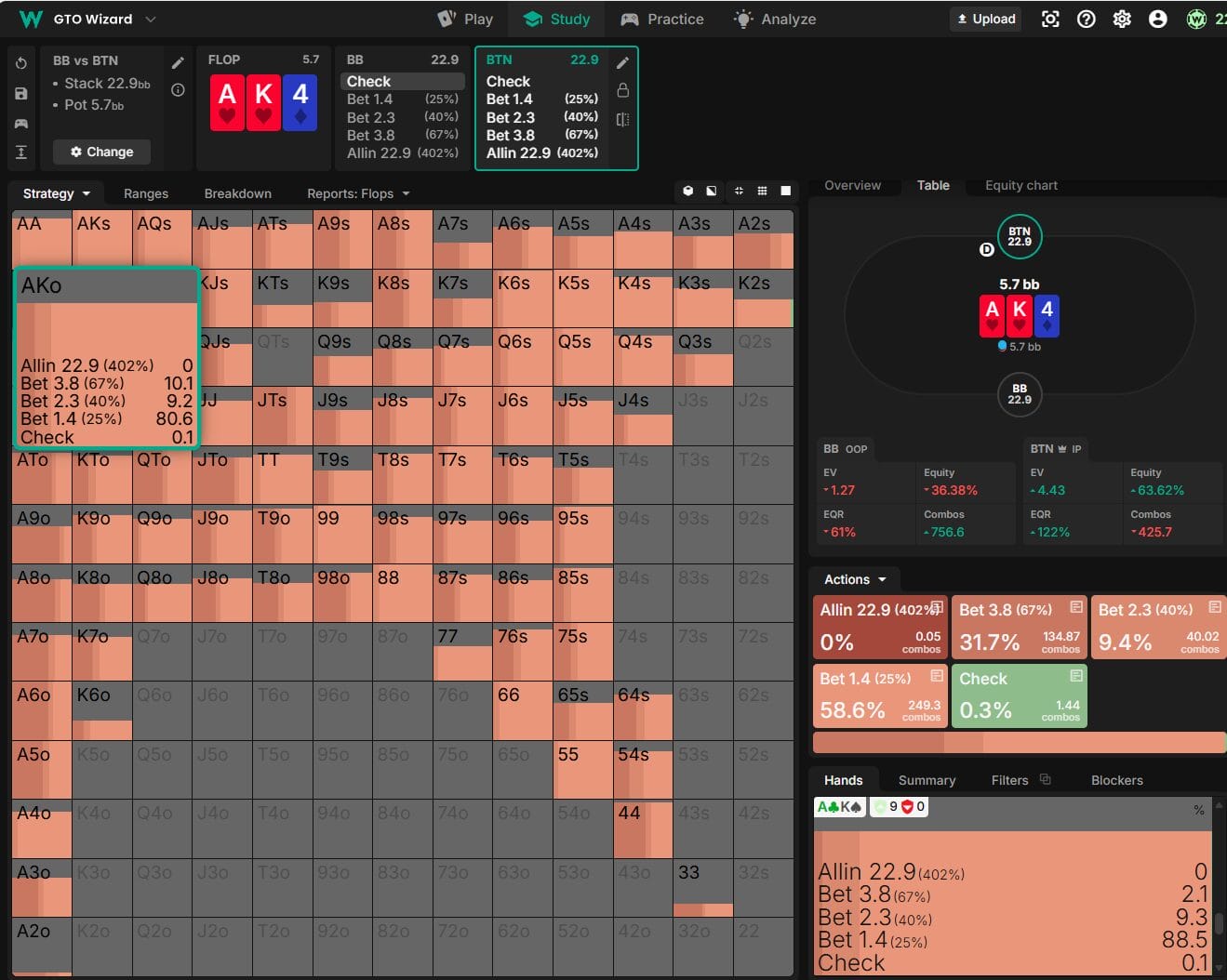Open the help question mark icon
The height and width of the screenshot is (980, 1227).
[1086, 19]
